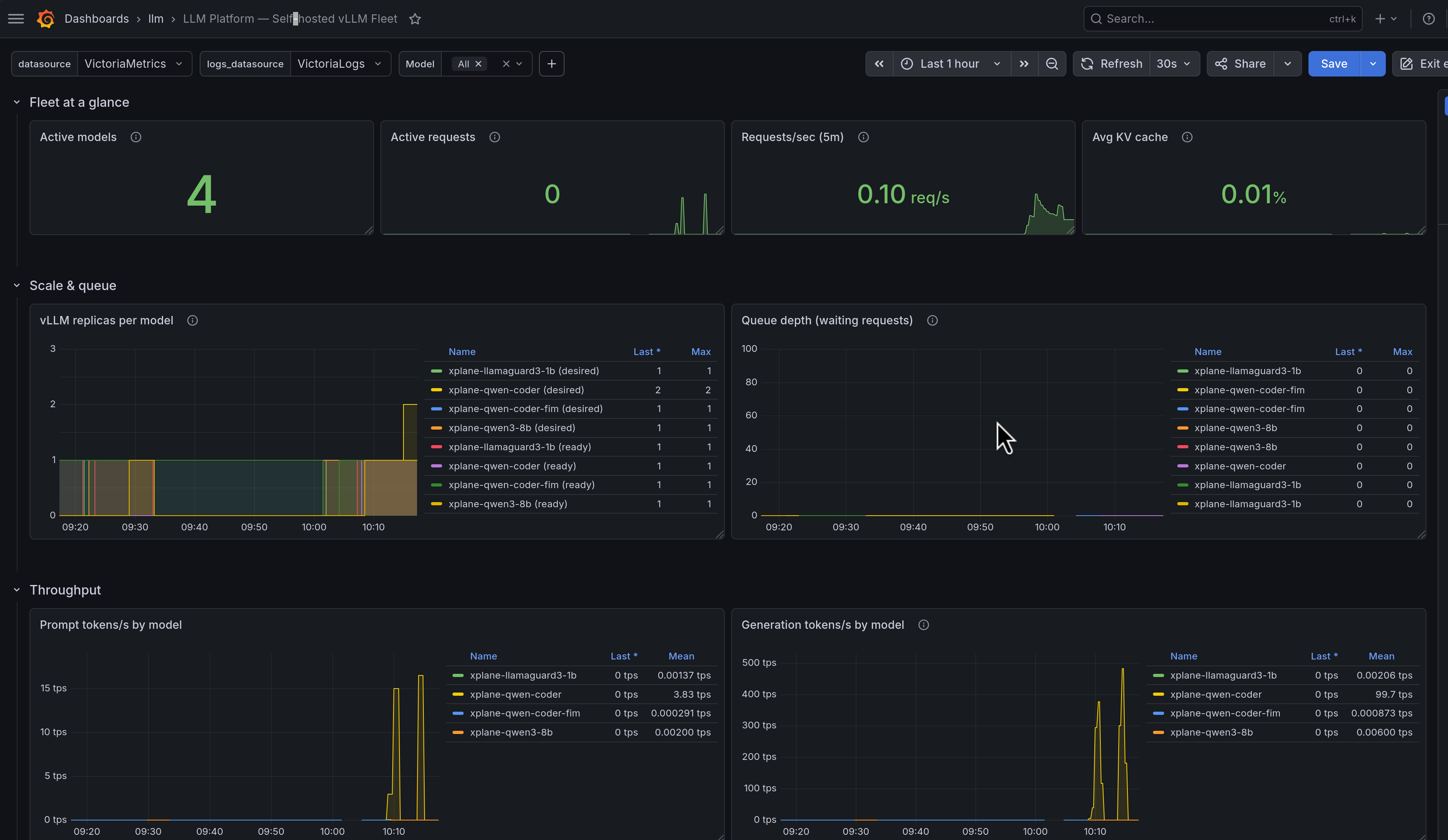Shift time range backward with double-left arrows

tap(879, 64)
